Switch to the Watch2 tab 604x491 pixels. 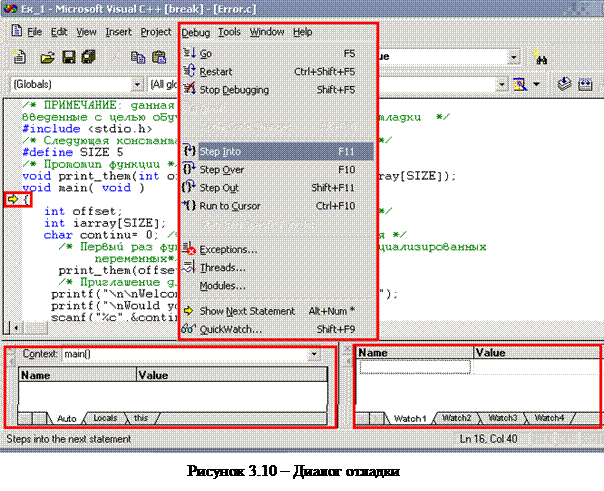click(x=456, y=418)
